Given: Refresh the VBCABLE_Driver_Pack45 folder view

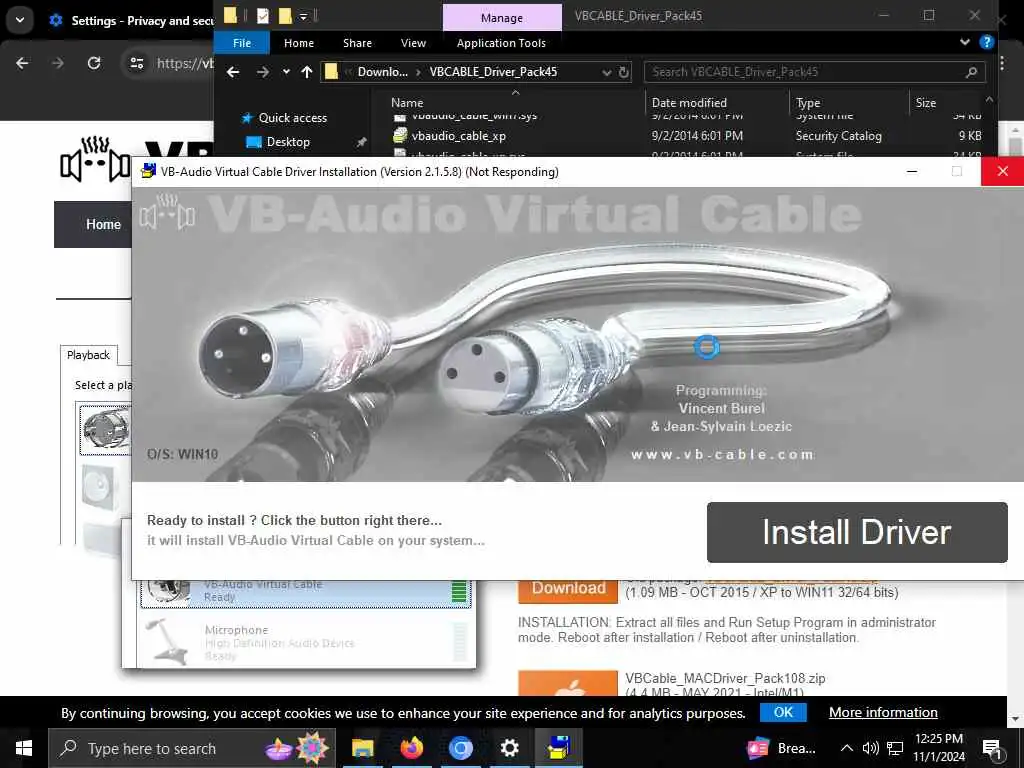Looking at the screenshot, I should tap(624, 72).
